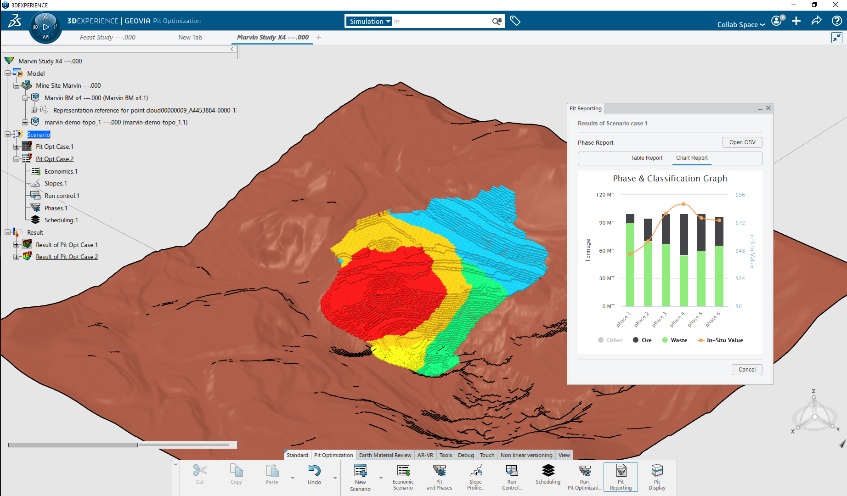The image size is (847, 496).
Task: Click the tag icon next to search
Action: point(515,21)
